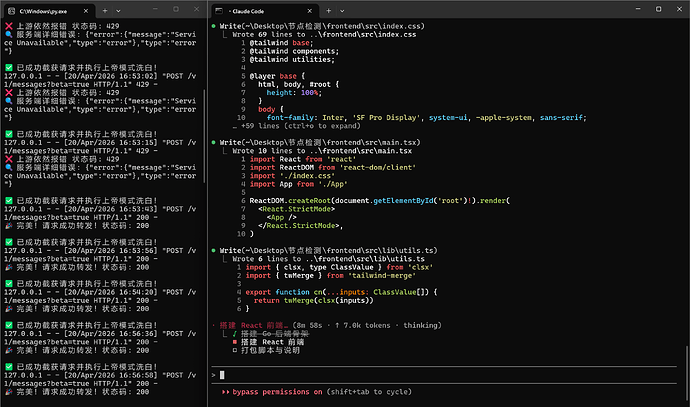
Task: Click the pending todo '打包脚本与说明'
Action: click(x=270, y=350)
